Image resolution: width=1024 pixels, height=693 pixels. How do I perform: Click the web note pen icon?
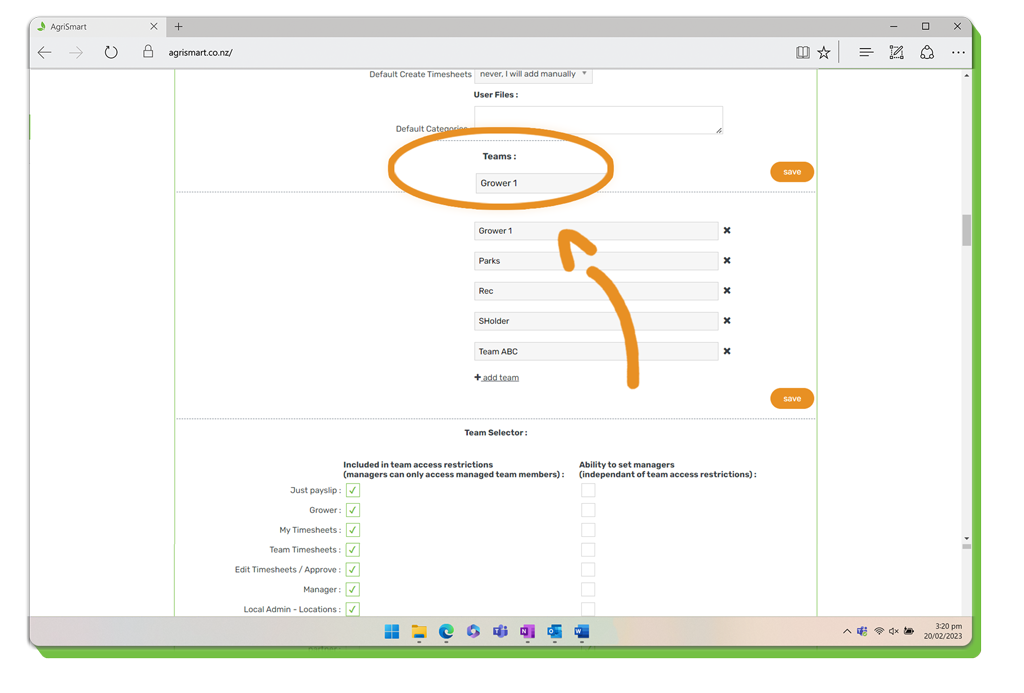click(x=896, y=53)
